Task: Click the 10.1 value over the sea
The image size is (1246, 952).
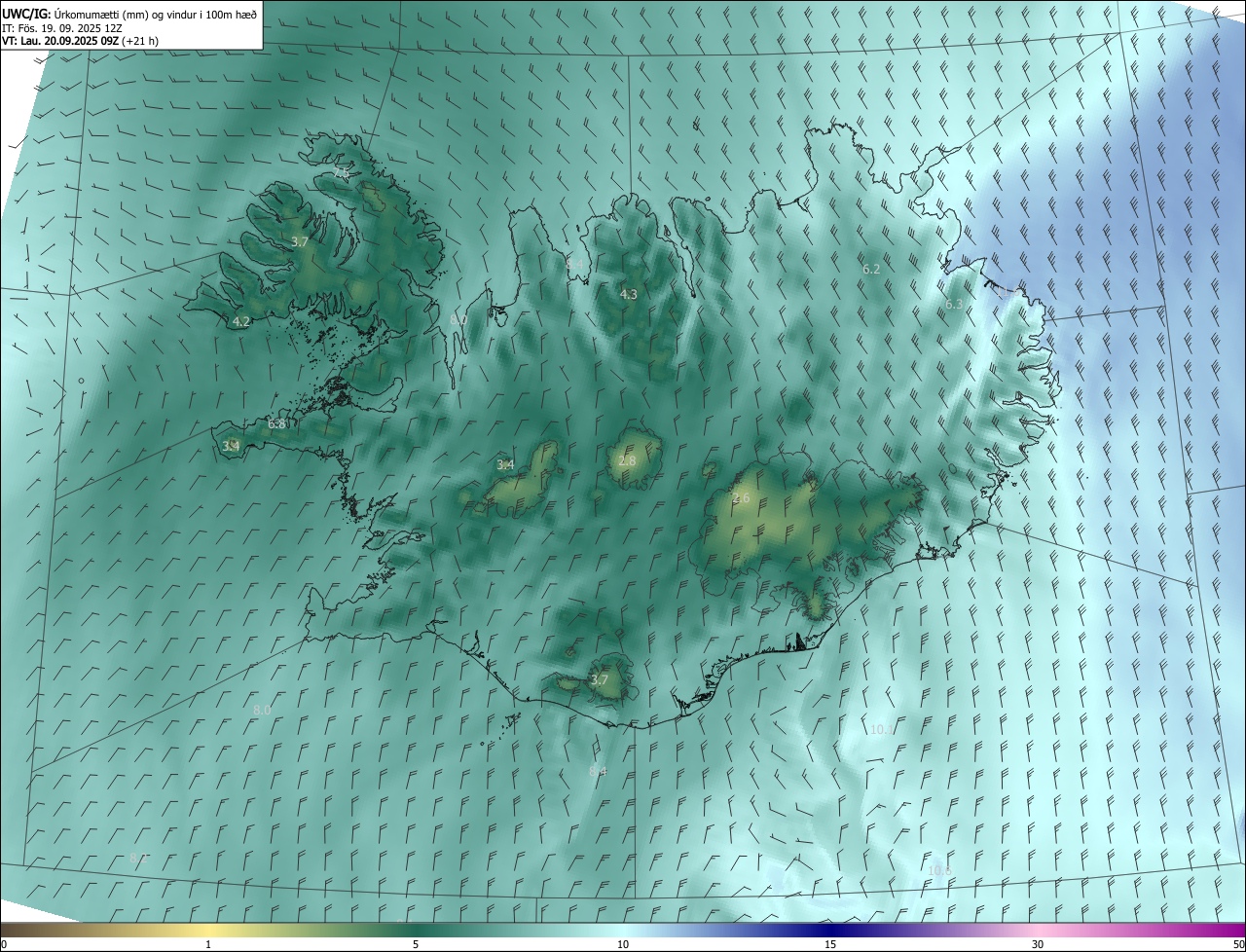Action: pyautogui.click(x=882, y=729)
